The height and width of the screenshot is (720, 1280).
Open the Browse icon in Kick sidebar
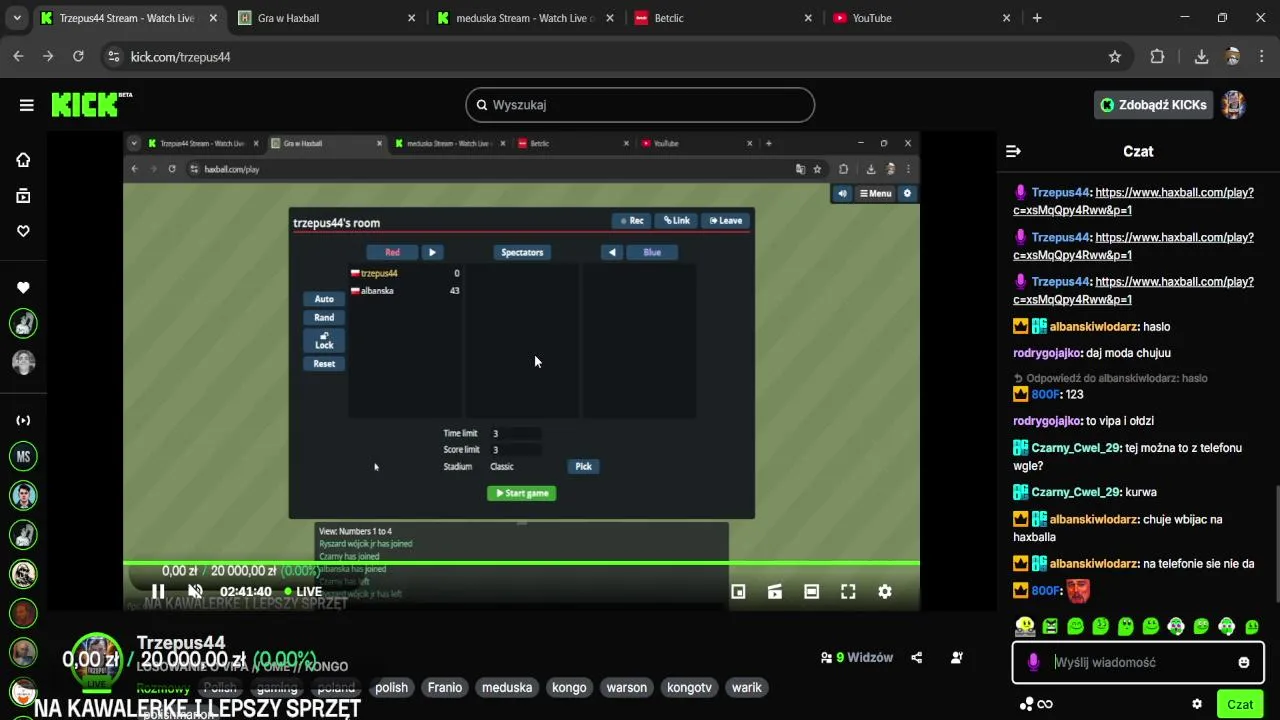23,196
